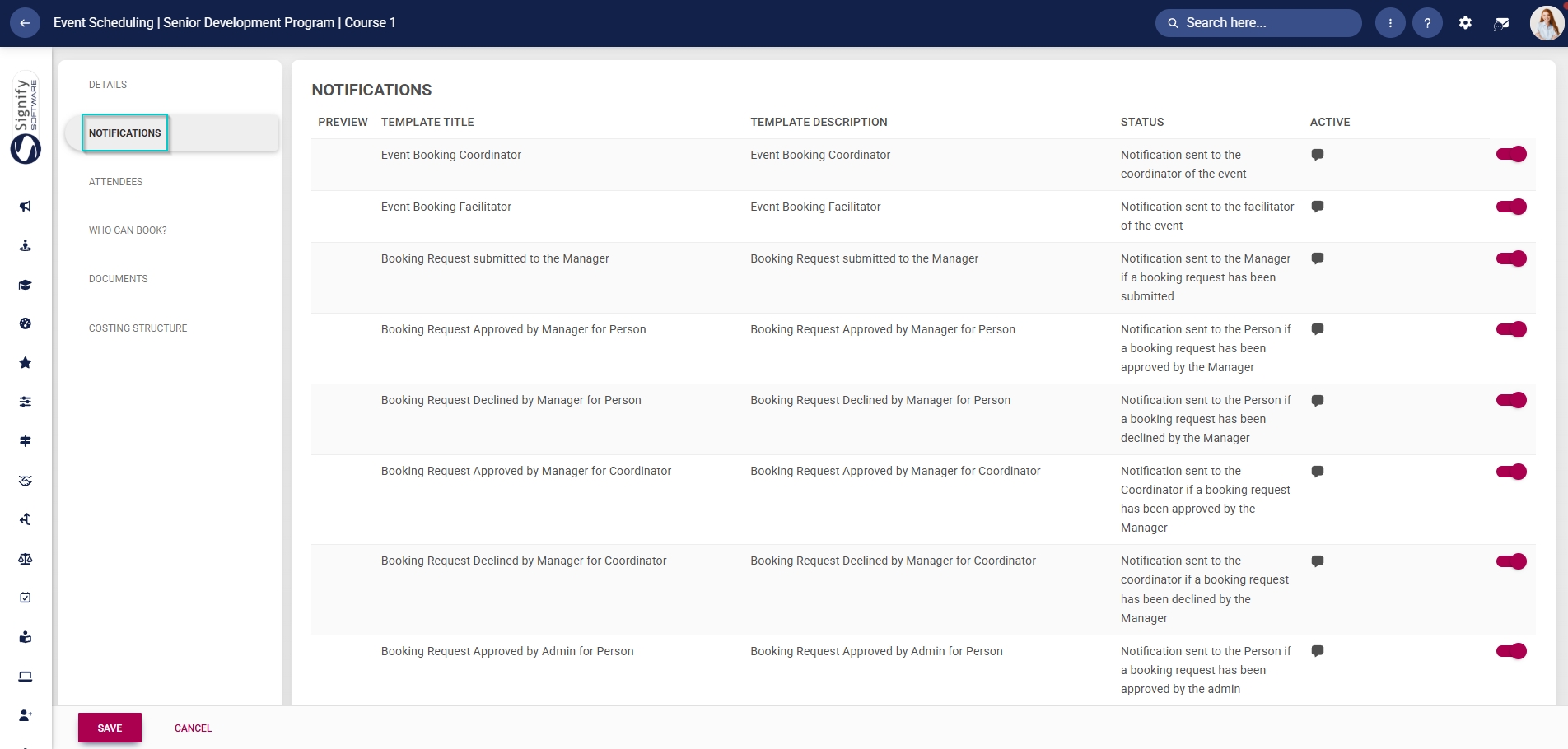Toggle Approved by Manager for Person switch
This screenshot has height=749, width=1568.
[x=1511, y=329]
